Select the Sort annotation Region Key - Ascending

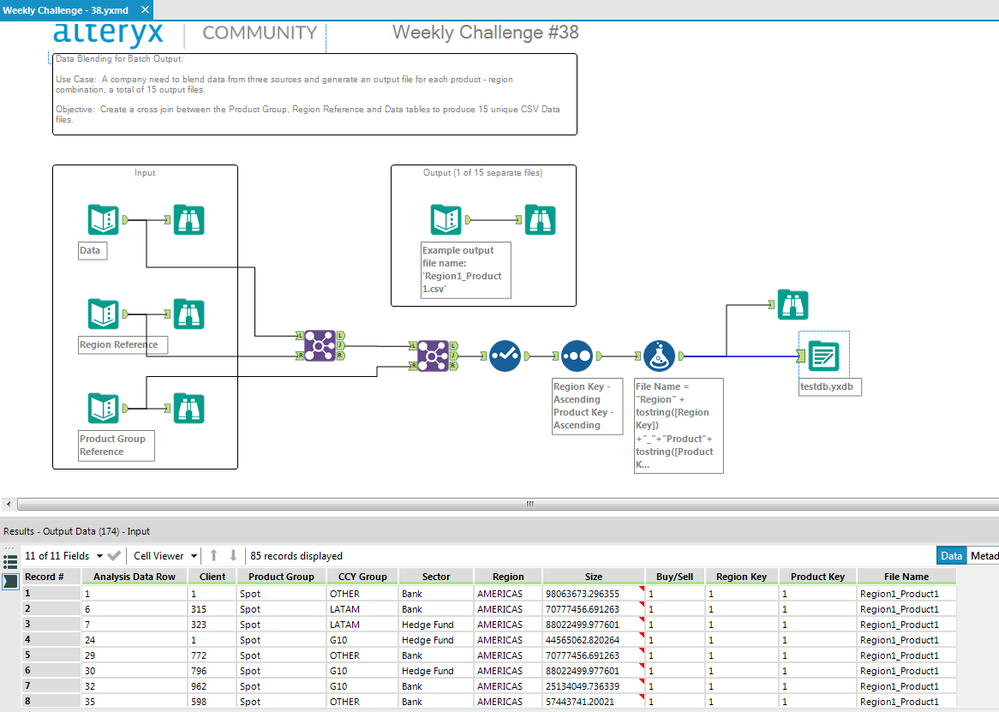(587, 406)
